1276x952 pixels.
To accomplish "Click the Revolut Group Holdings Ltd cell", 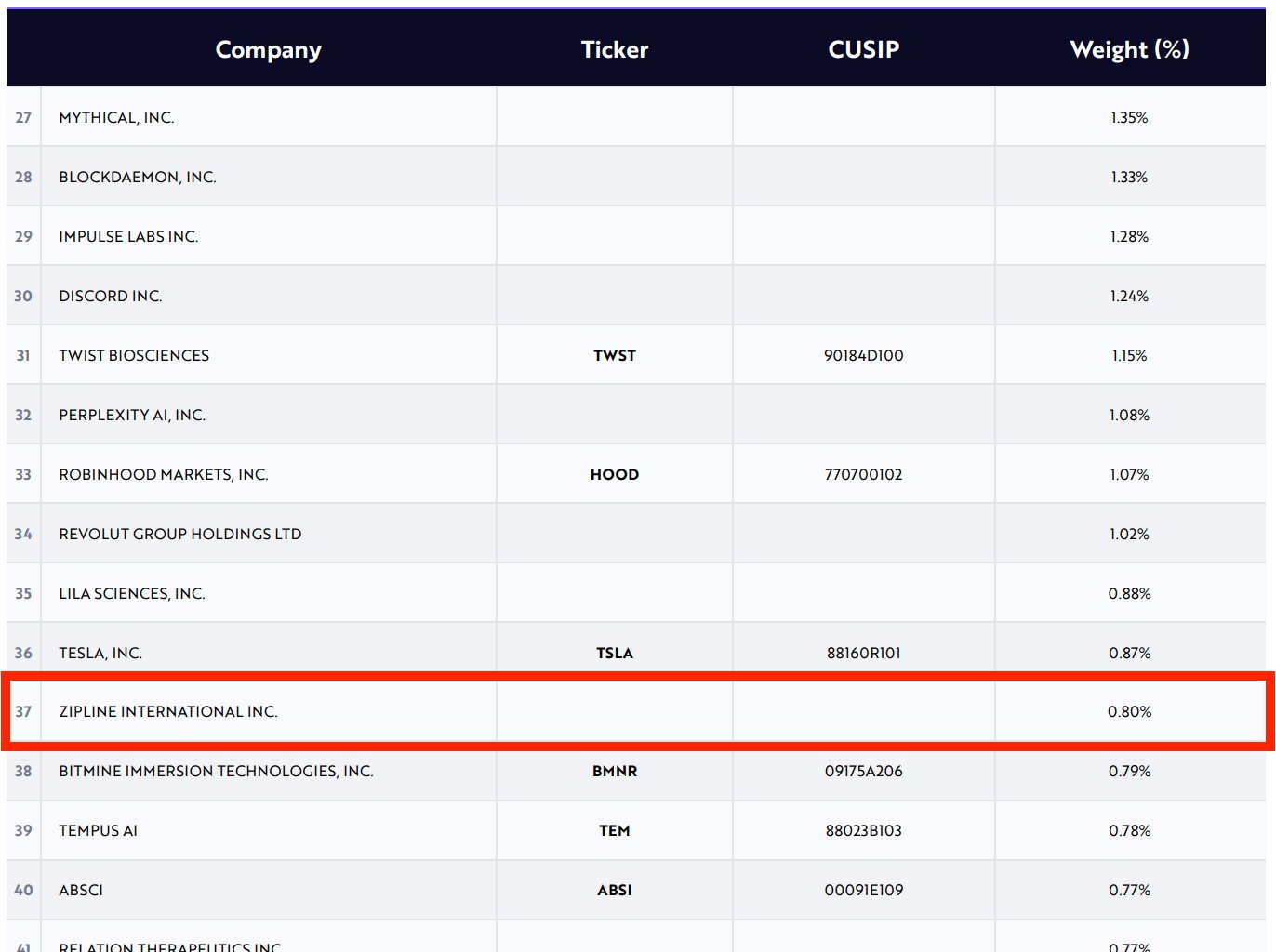I will 179,534.
